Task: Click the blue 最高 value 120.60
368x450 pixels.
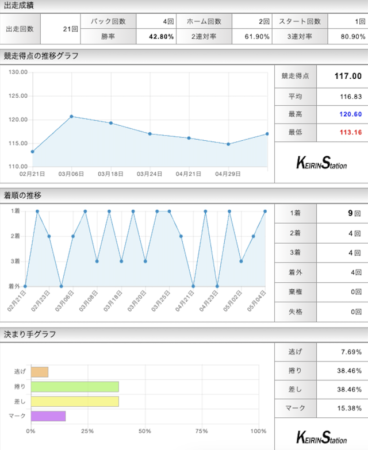Action: pos(350,114)
